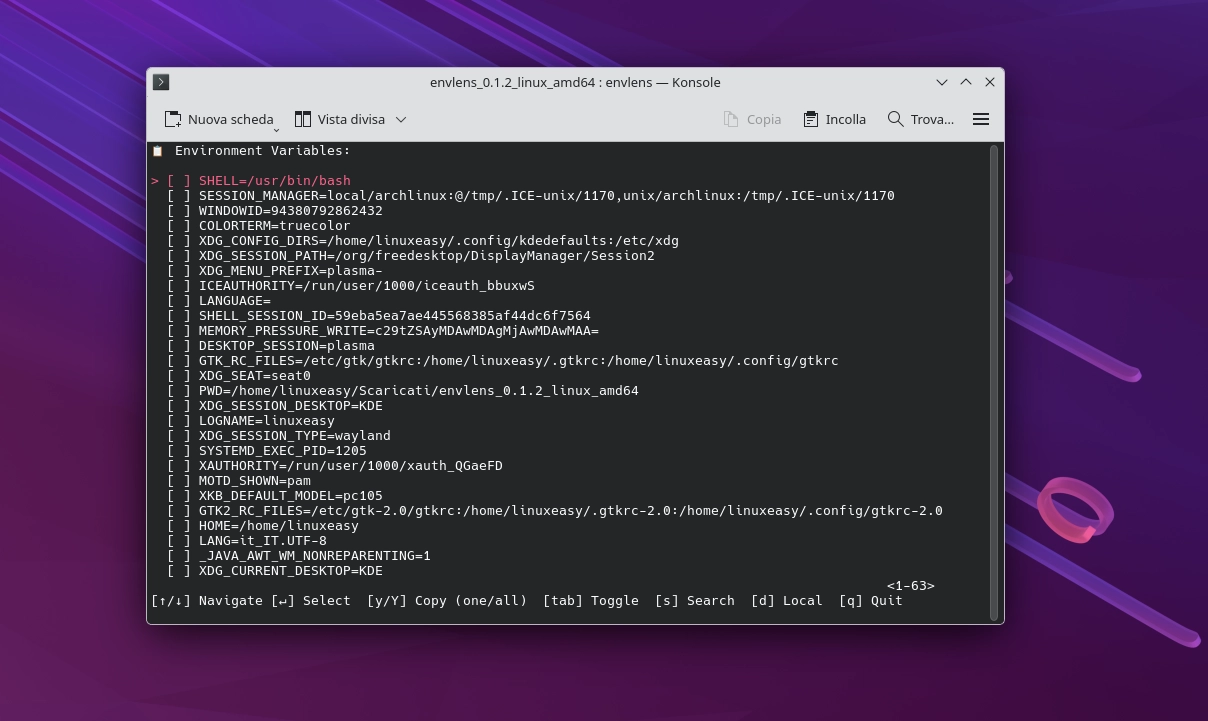Click the document icon beside Environment Variables header
The height and width of the screenshot is (721, 1208).
click(x=156, y=150)
